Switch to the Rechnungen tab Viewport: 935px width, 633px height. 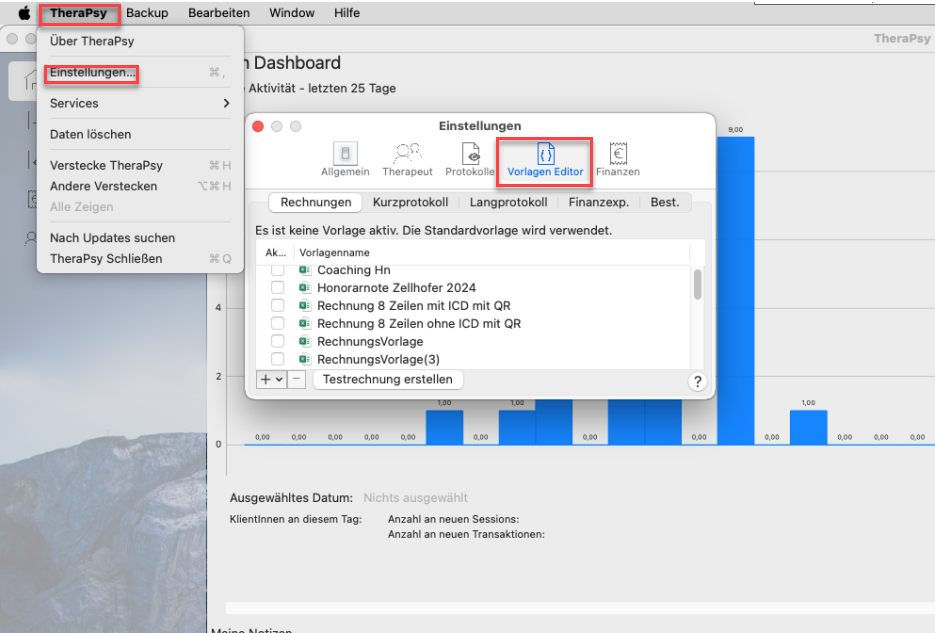(316, 202)
